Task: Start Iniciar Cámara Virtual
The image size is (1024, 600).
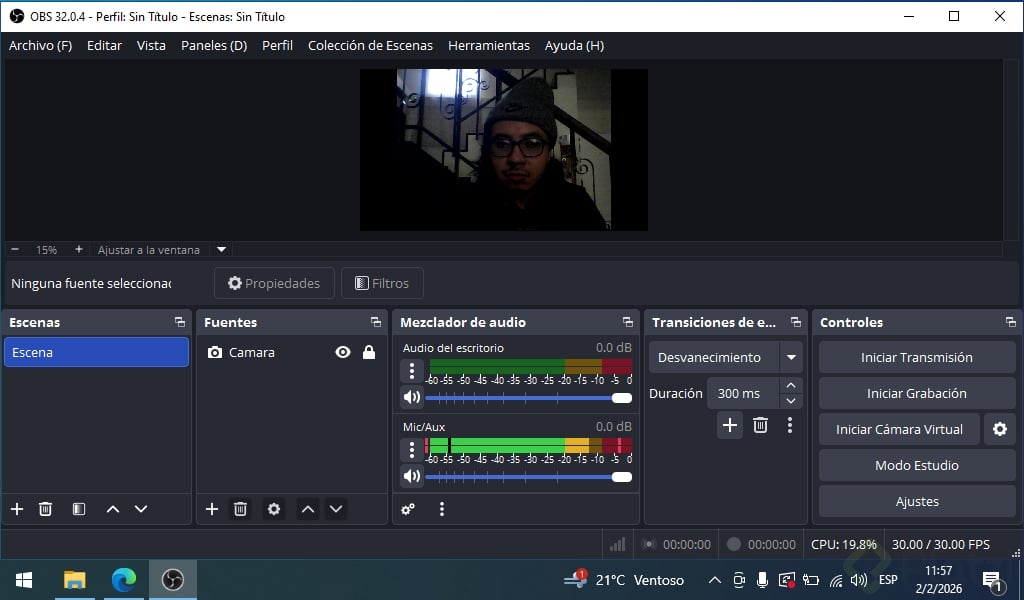Action: 899,429
